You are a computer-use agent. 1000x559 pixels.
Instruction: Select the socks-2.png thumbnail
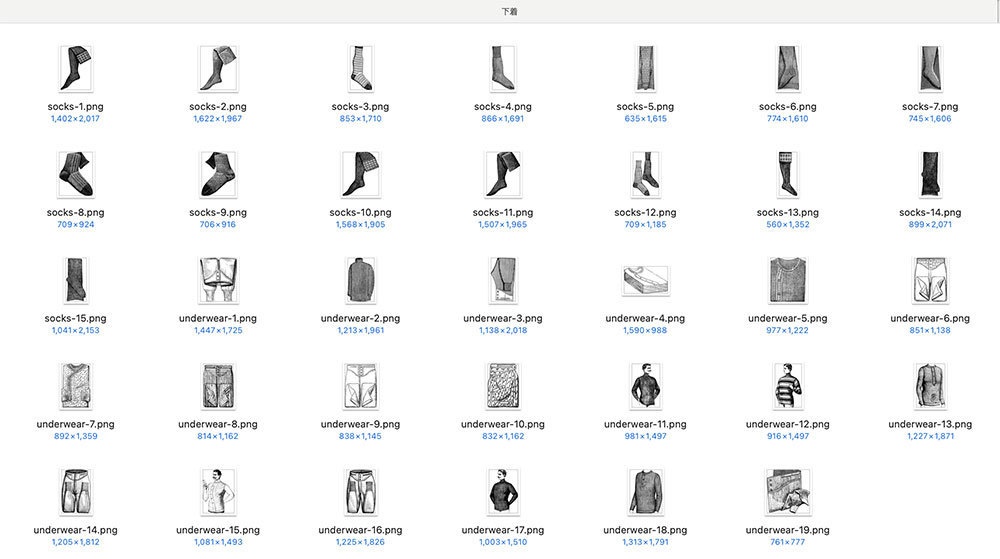click(218, 68)
